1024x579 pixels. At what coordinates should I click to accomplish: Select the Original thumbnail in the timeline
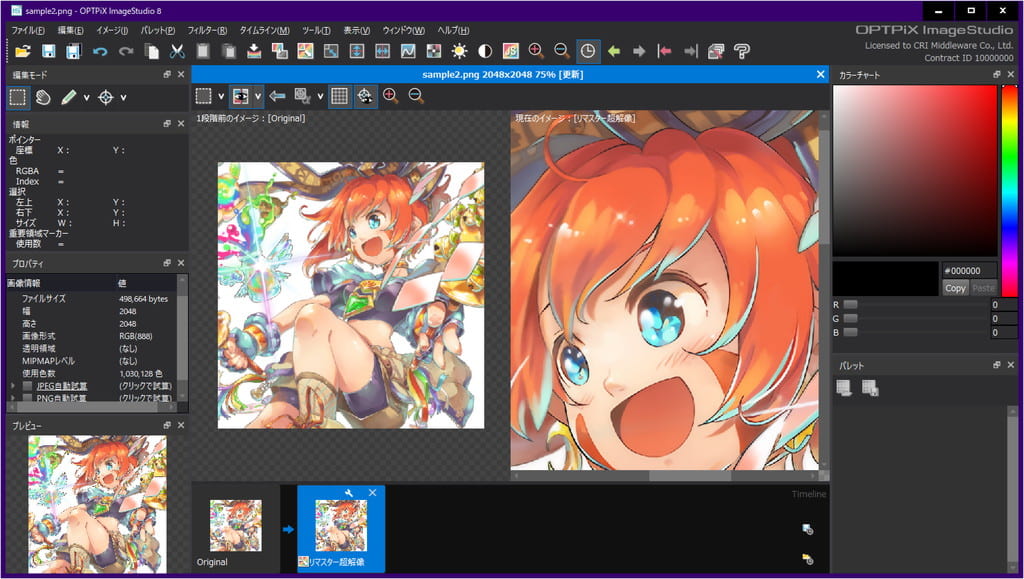pyautogui.click(x=235, y=526)
